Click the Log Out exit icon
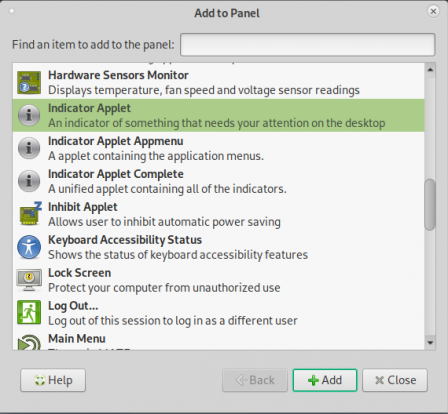 point(29,313)
